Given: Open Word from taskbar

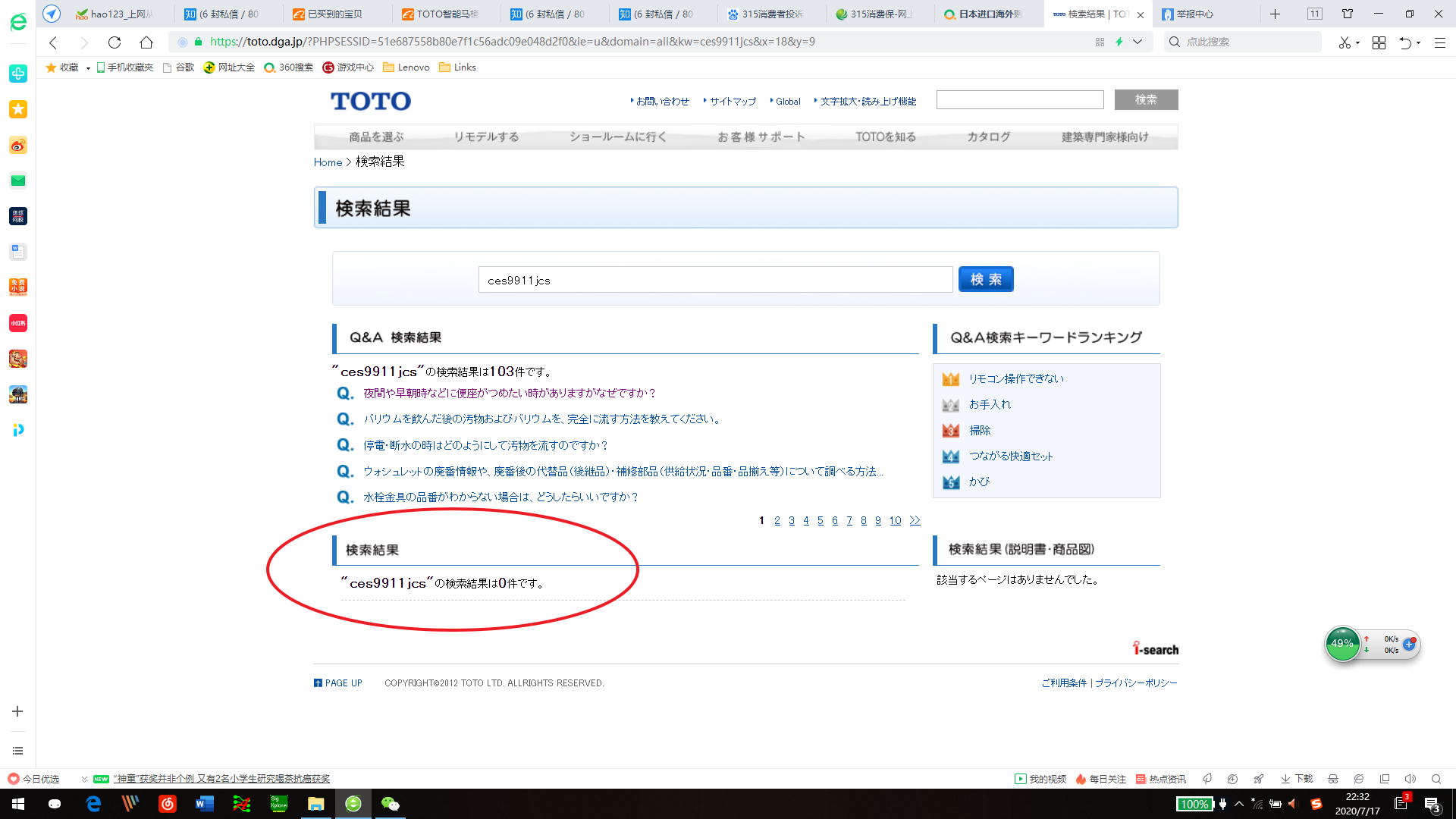Looking at the screenshot, I should 204,804.
